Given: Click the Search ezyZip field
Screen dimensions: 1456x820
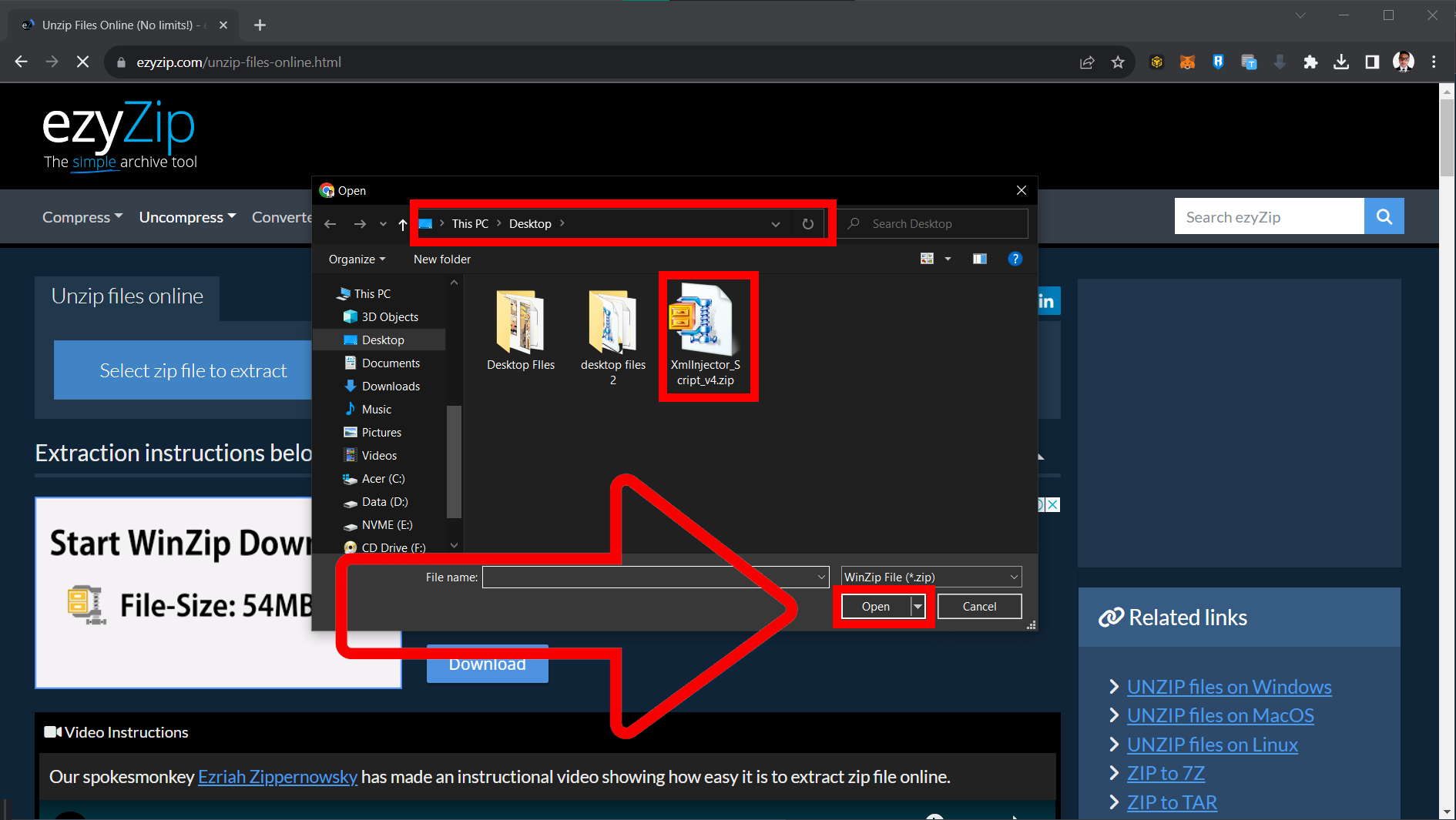Looking at the screenshot, I should click(1269, 216).
